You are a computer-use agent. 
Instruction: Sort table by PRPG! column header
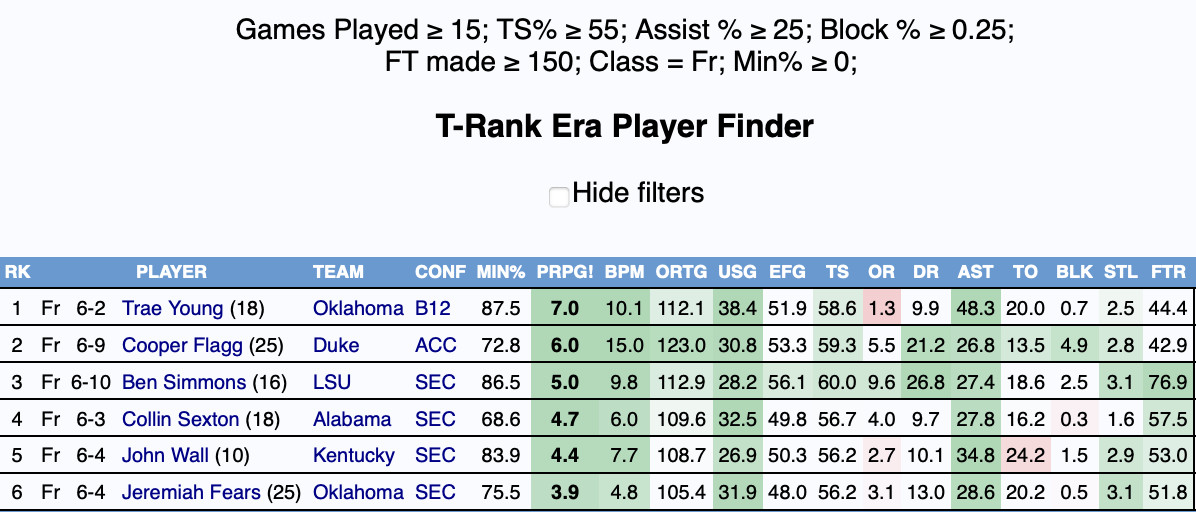(565, 272)
